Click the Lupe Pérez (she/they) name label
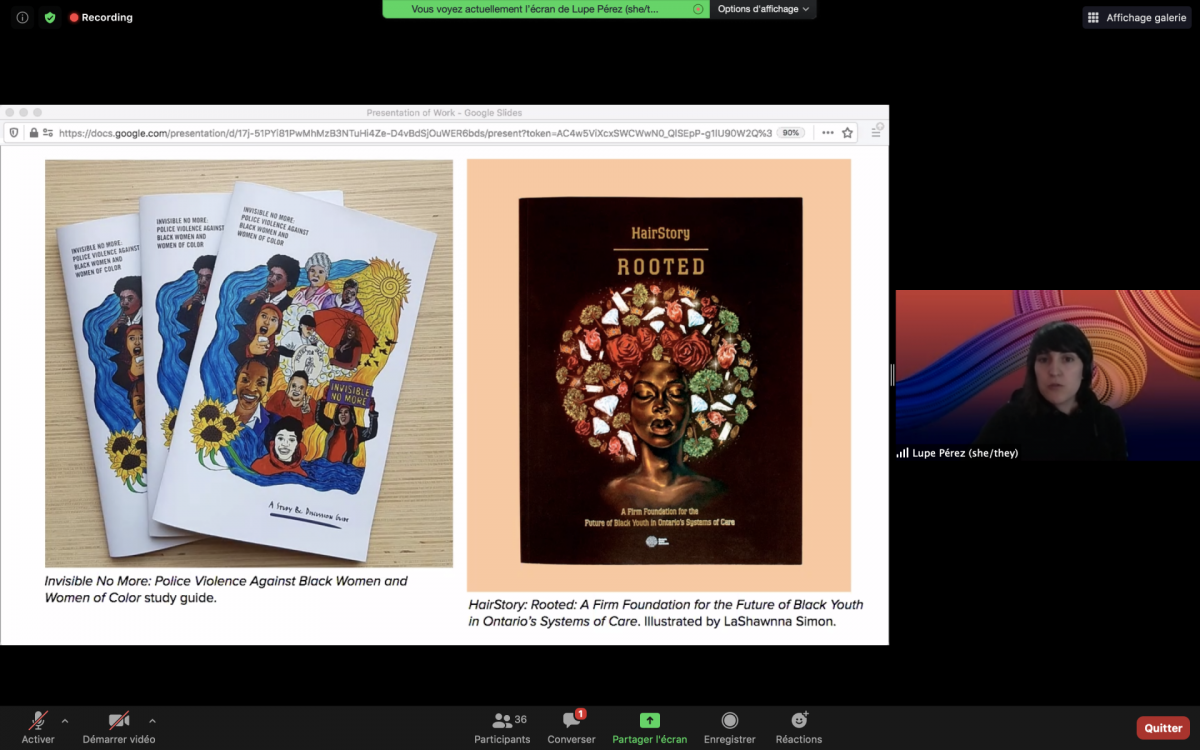This screenshot has height=750, width=1200. click(965, 453)
